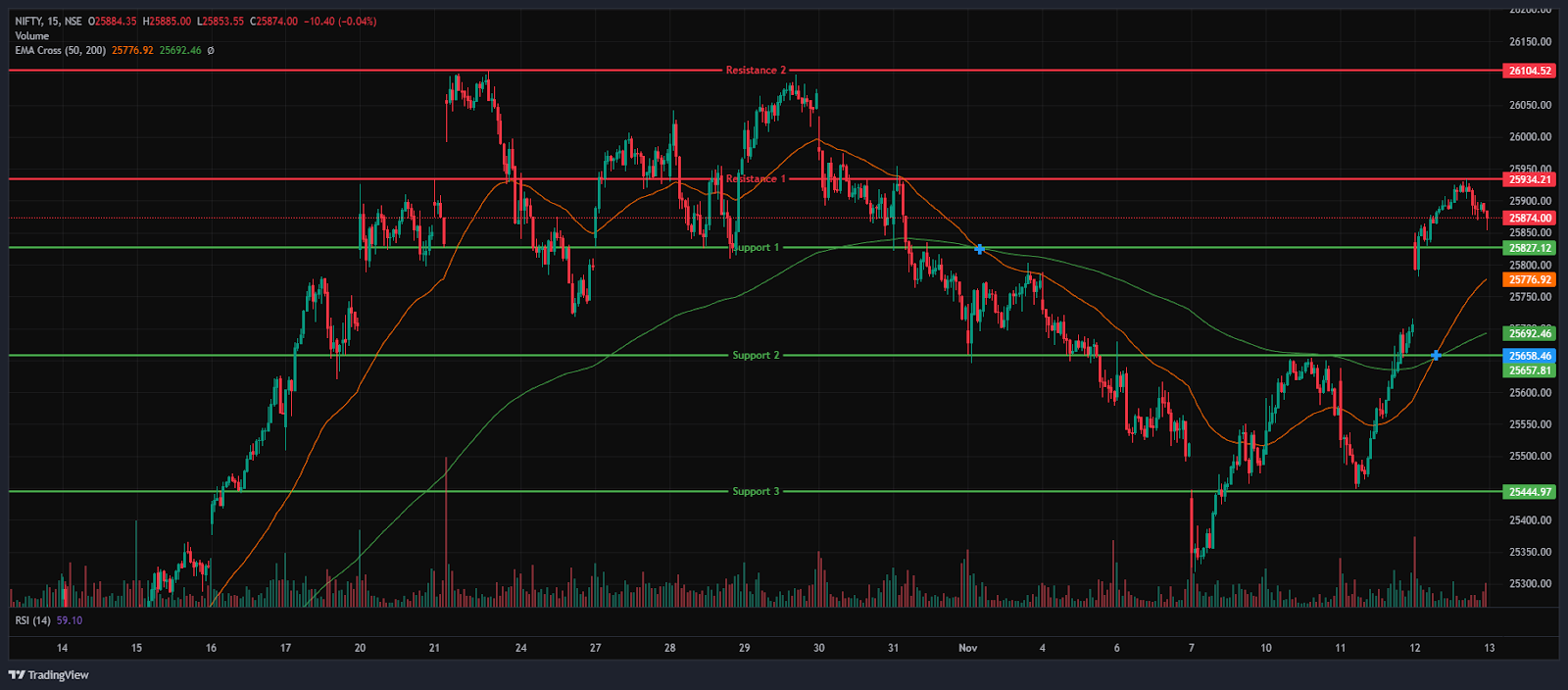Screen dimensions: 1568x690
Task: Click the blue EMA cross marker on Support 2 line
Action: (x=1436, y=355)
